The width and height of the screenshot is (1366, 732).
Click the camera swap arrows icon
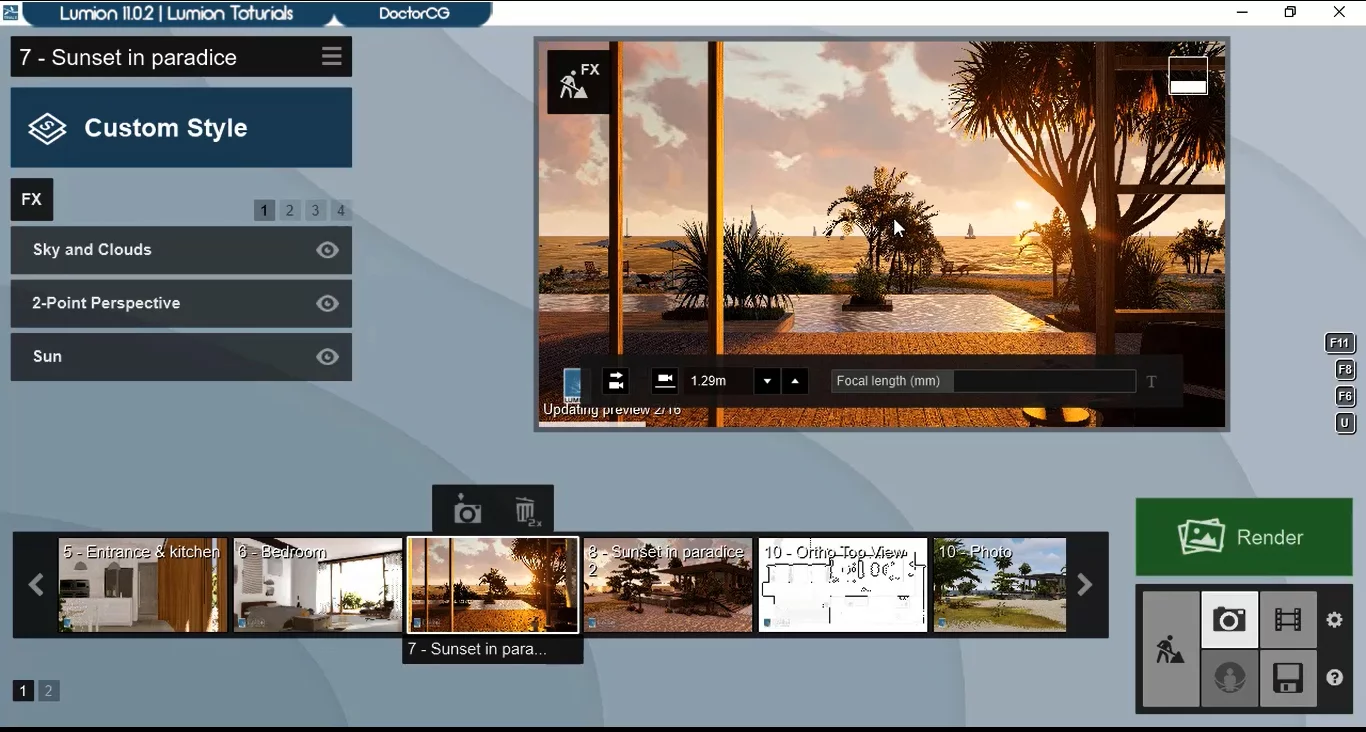(616, 381)
